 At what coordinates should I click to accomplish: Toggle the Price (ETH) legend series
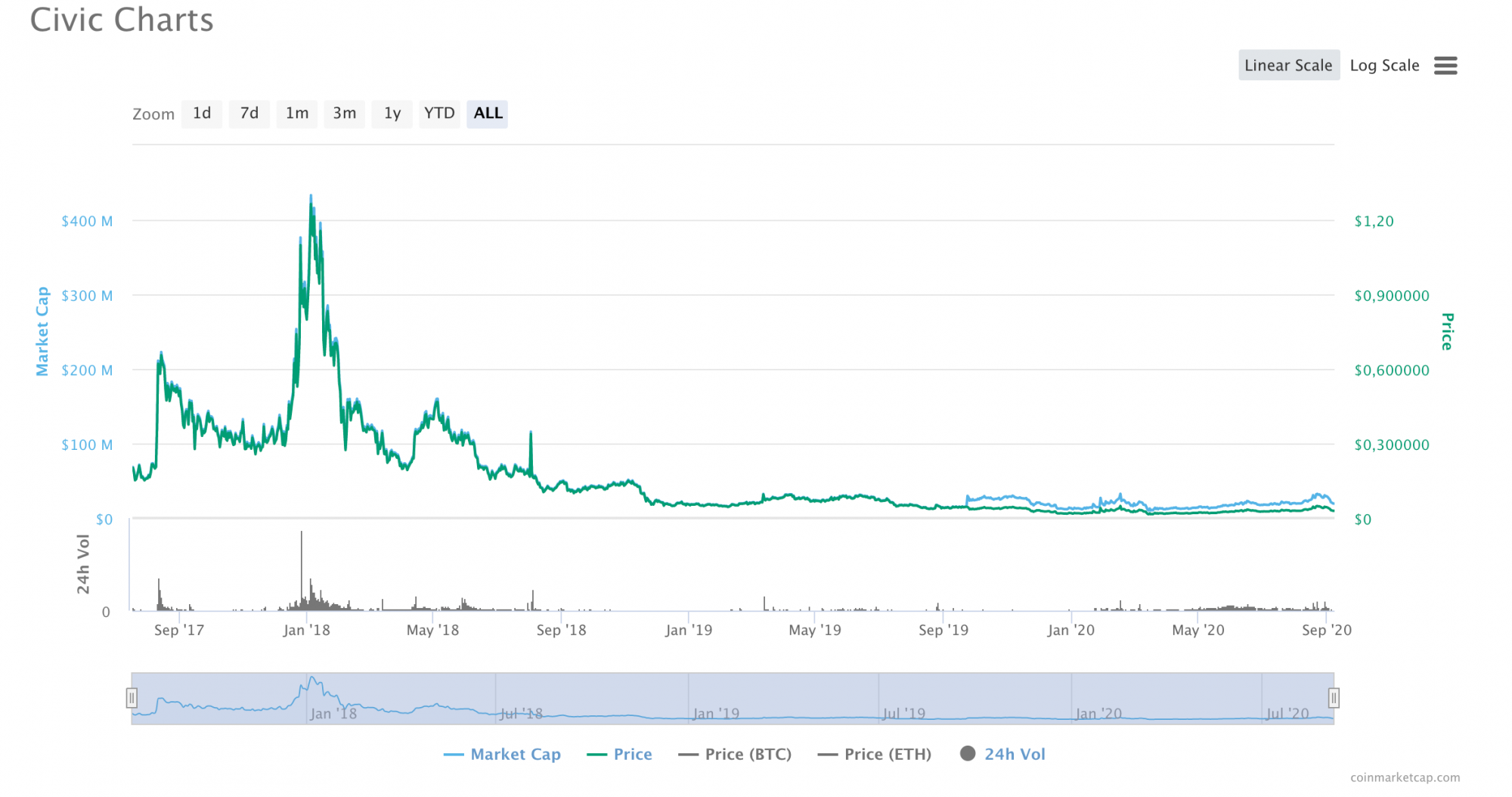[875, 754]
